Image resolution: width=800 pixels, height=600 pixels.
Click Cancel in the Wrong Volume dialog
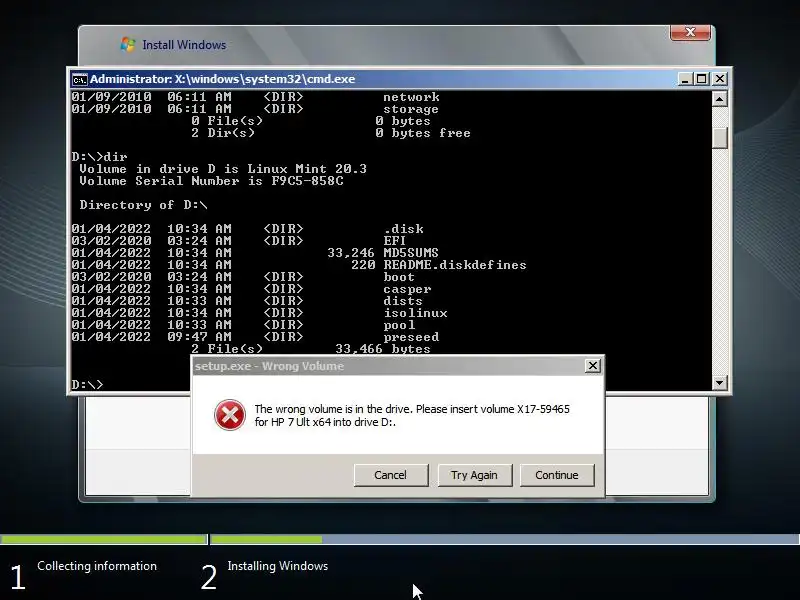(391, 475)
